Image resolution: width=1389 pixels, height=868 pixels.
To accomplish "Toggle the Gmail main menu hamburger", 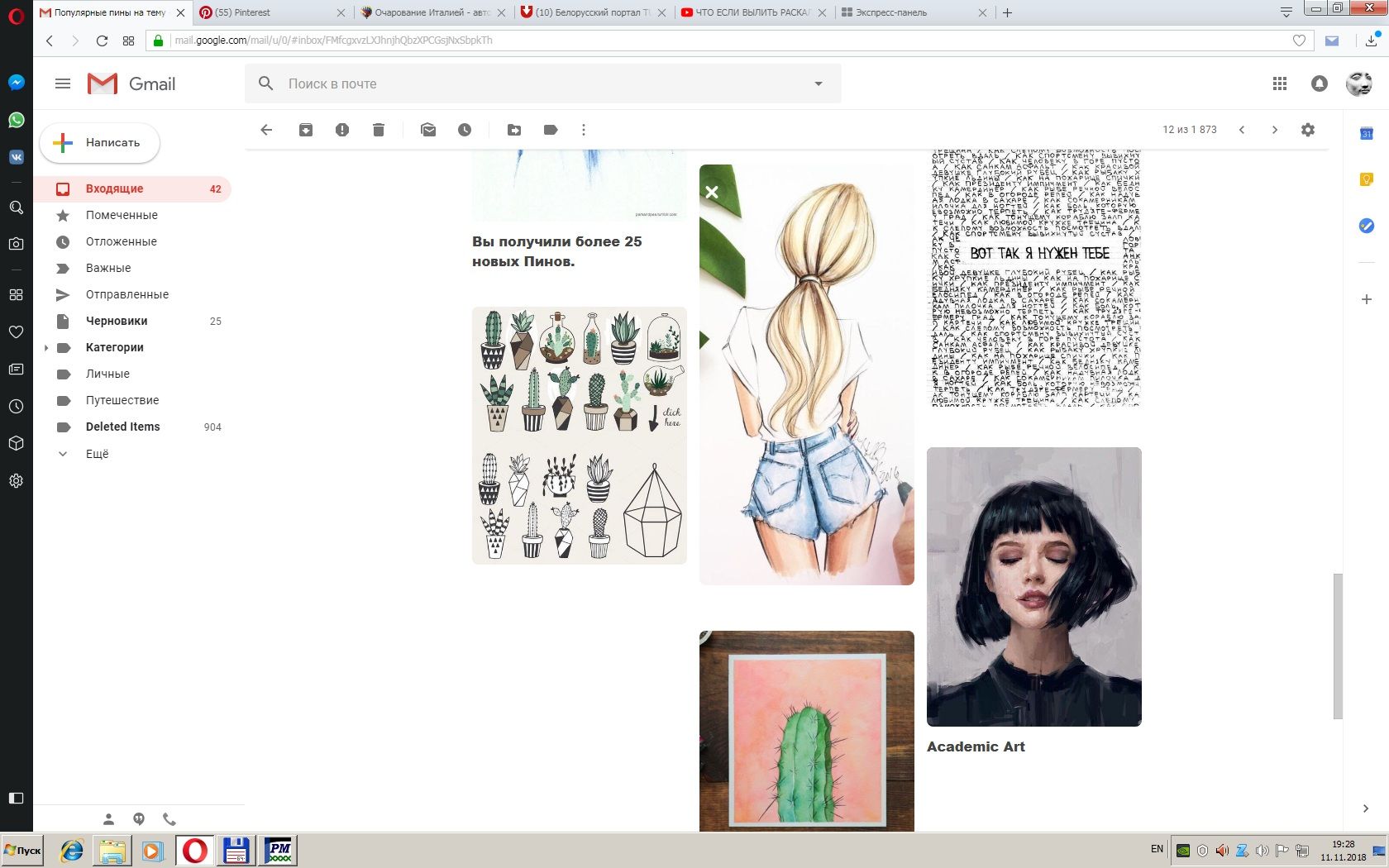I will coord(63,83).
